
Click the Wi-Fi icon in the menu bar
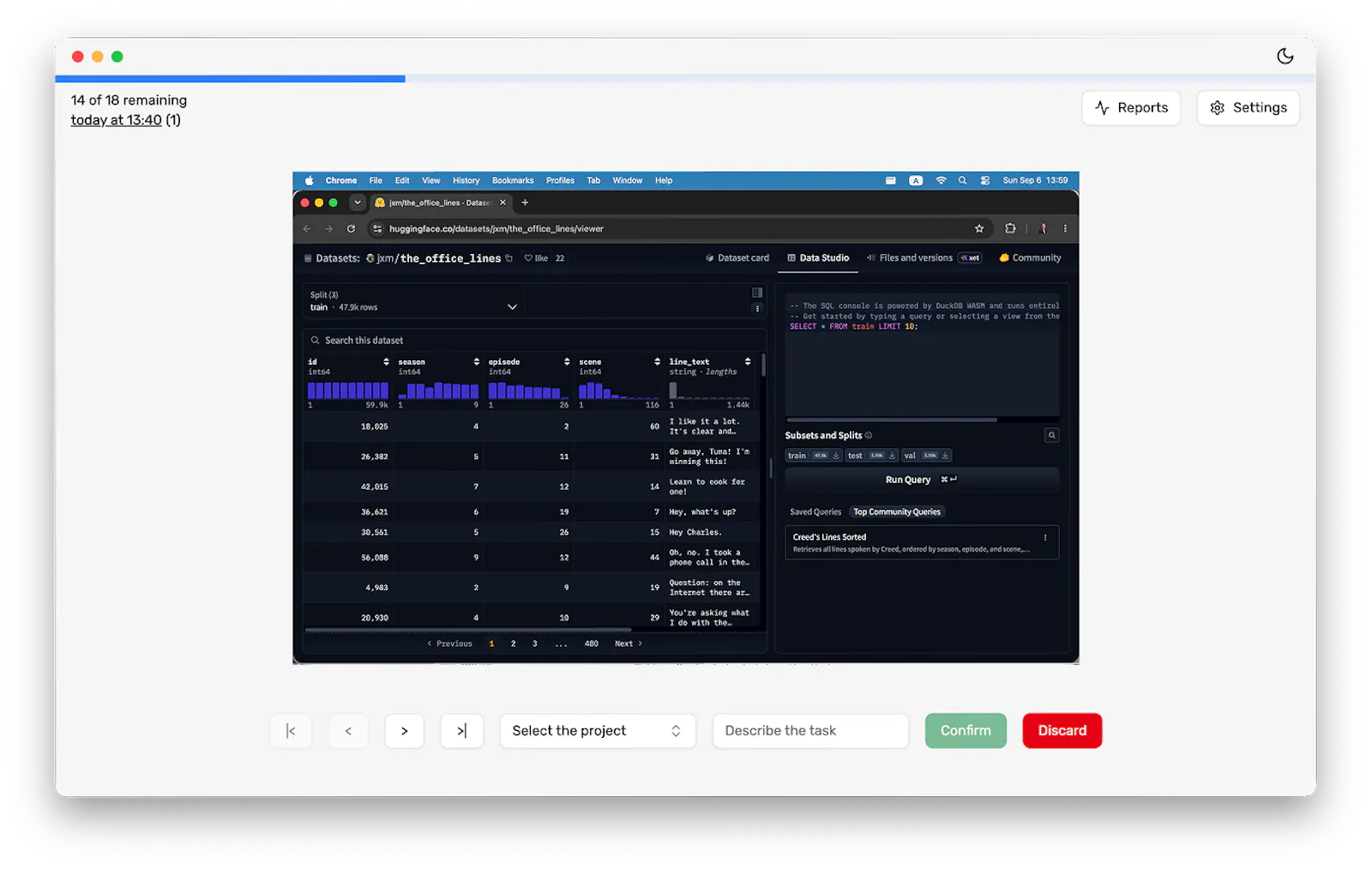coord(941,180)
